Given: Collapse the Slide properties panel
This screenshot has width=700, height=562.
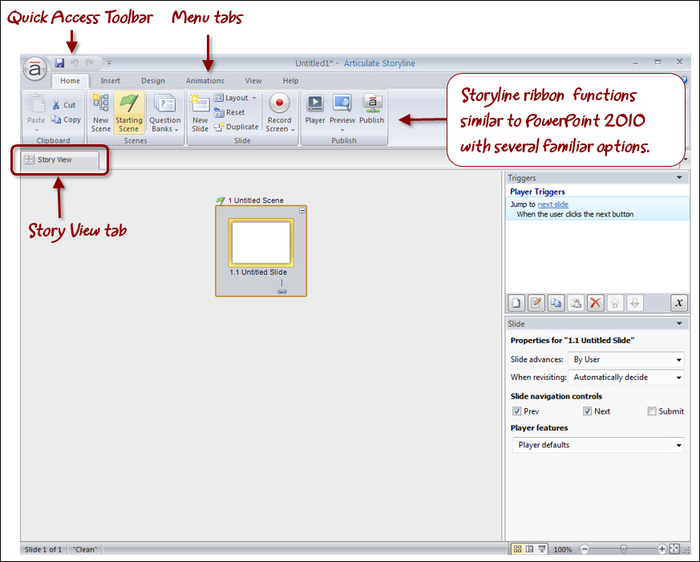Looking at the screenshot, I should 679,323.
